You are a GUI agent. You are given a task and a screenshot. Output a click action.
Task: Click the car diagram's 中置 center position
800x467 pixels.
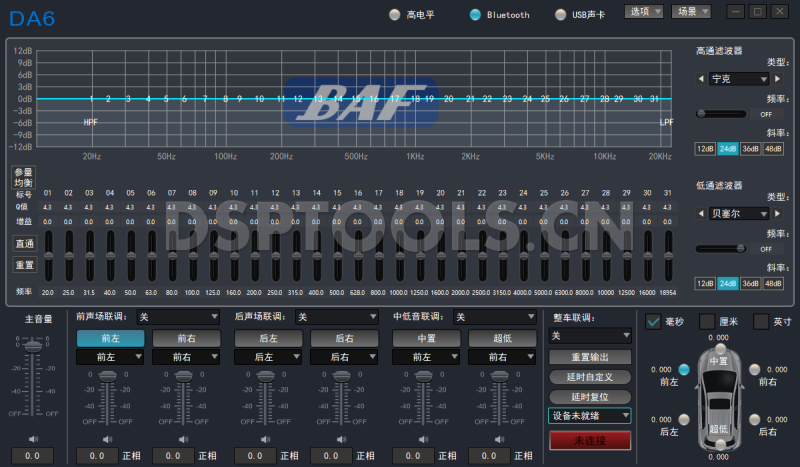pyautogui.click(x=718, y=361)
